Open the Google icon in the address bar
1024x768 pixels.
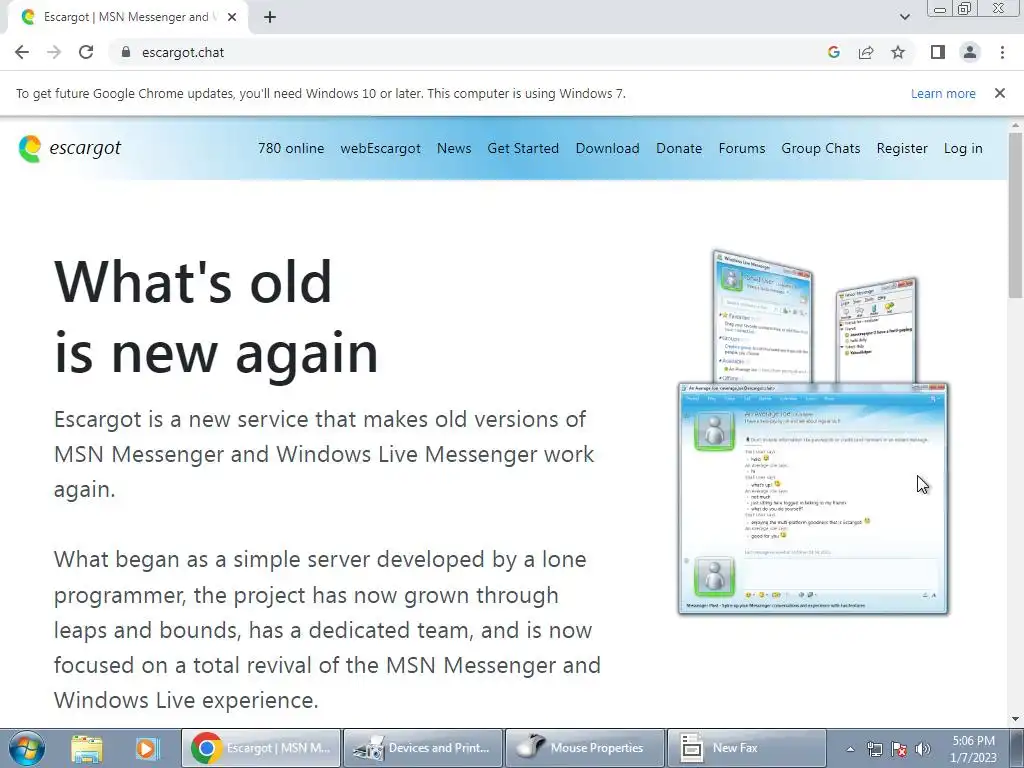coord(833,52)
